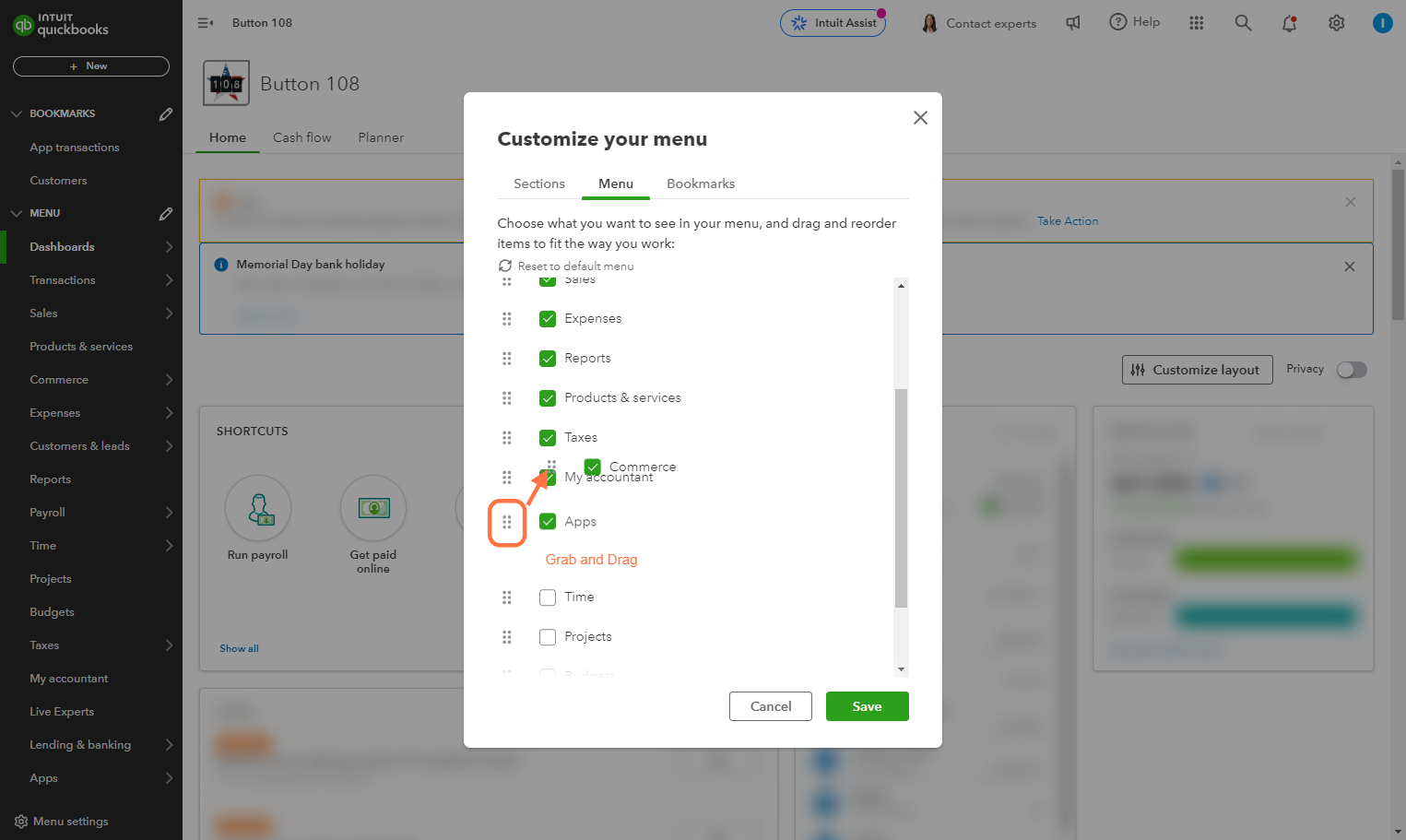The image size is (1406, 840).
Task: Expand the Payroll submenu arrow
Action: [169, 513]
